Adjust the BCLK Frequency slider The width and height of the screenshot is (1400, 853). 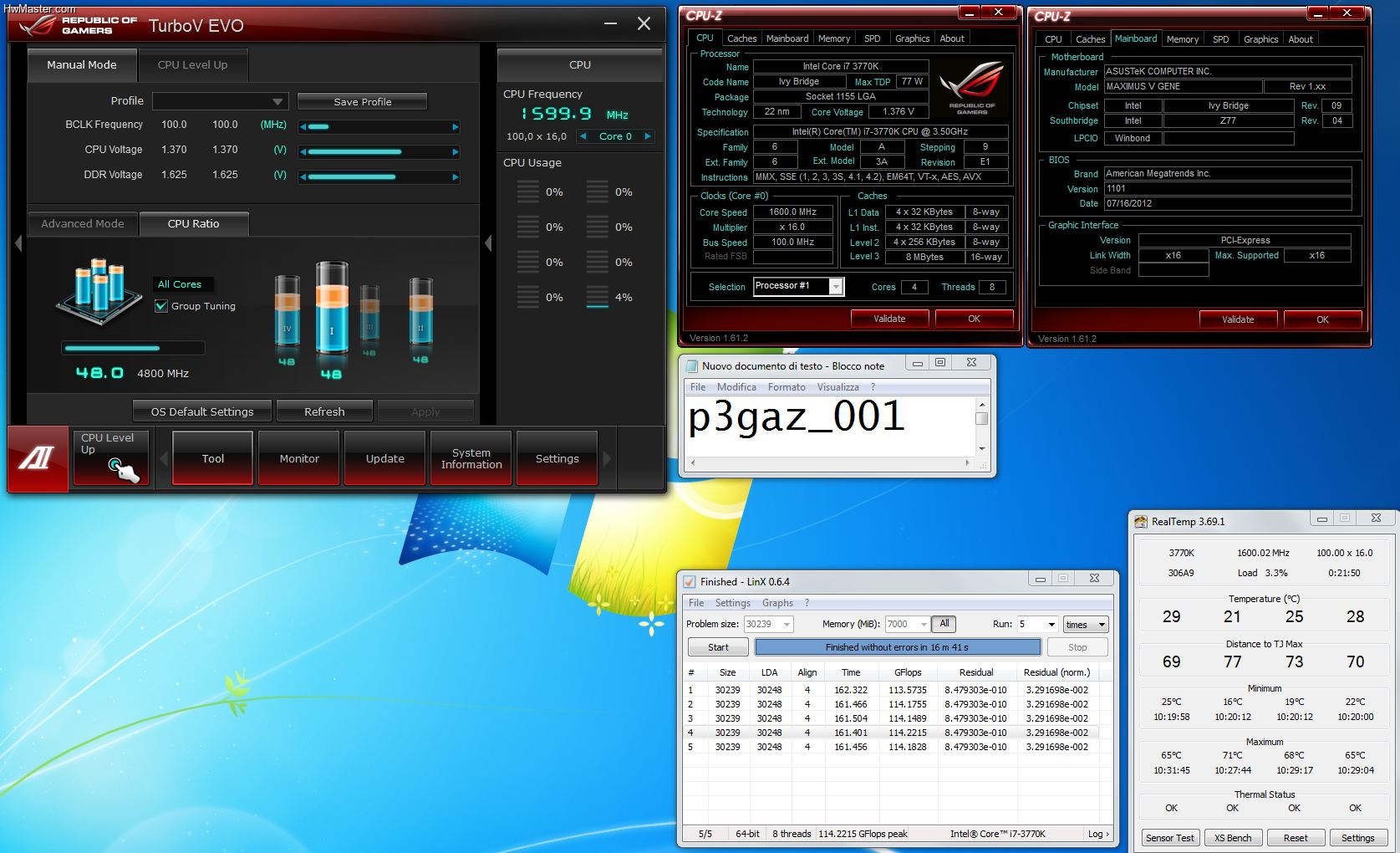379,127
